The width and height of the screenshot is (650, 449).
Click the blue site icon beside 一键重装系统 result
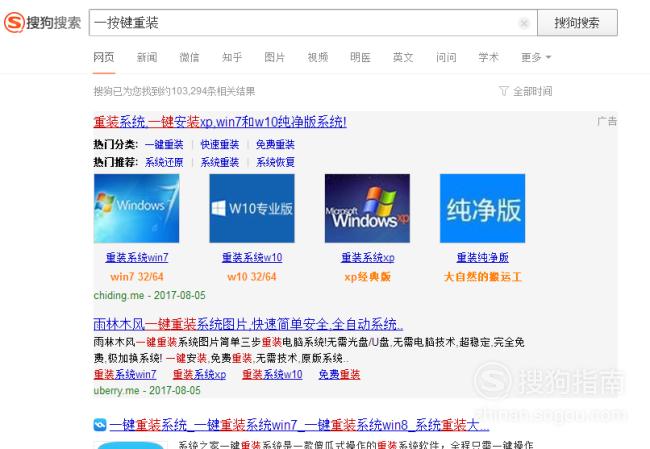[x=100, y=425]
